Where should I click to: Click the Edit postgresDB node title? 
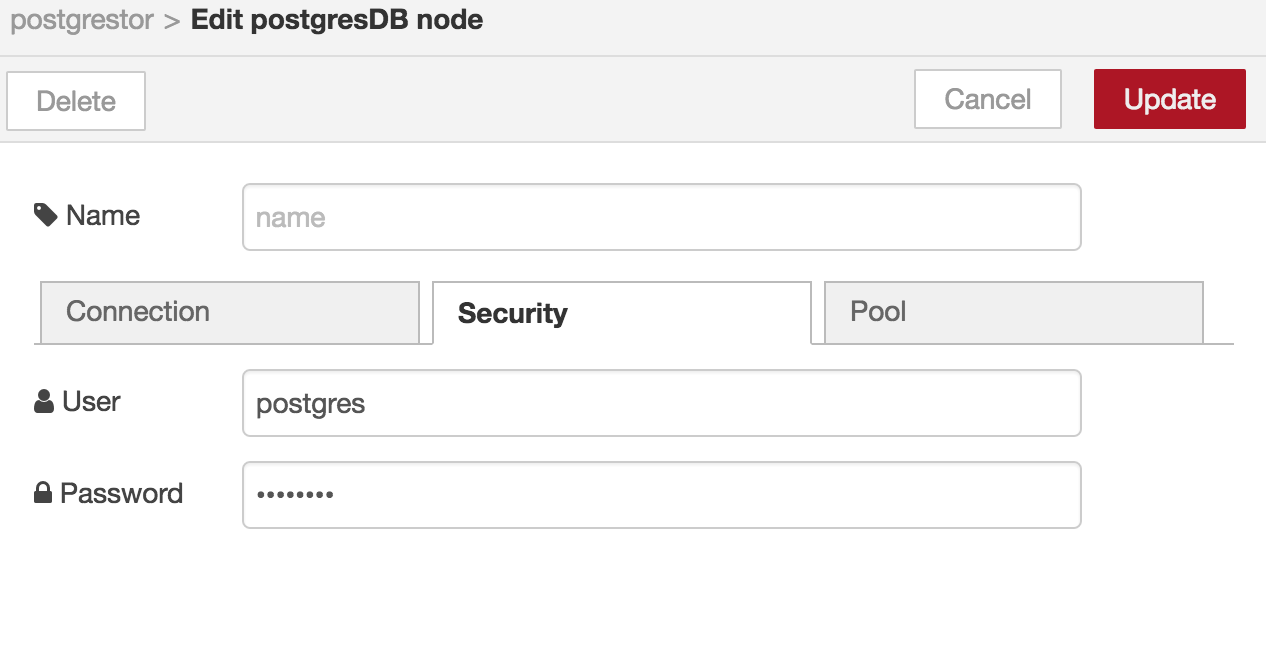pos(337,20)
